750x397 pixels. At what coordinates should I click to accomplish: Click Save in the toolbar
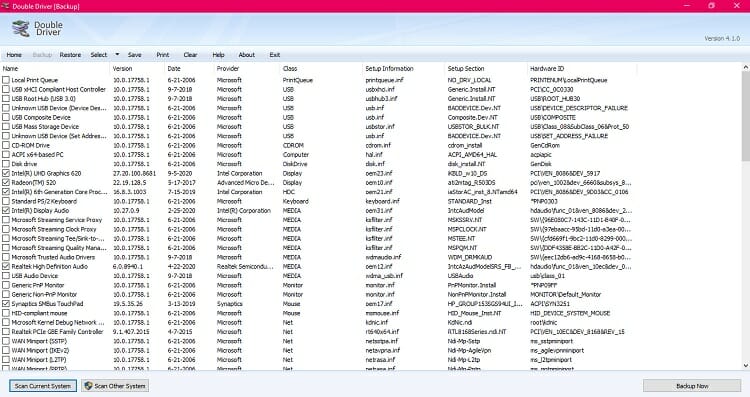135,55
